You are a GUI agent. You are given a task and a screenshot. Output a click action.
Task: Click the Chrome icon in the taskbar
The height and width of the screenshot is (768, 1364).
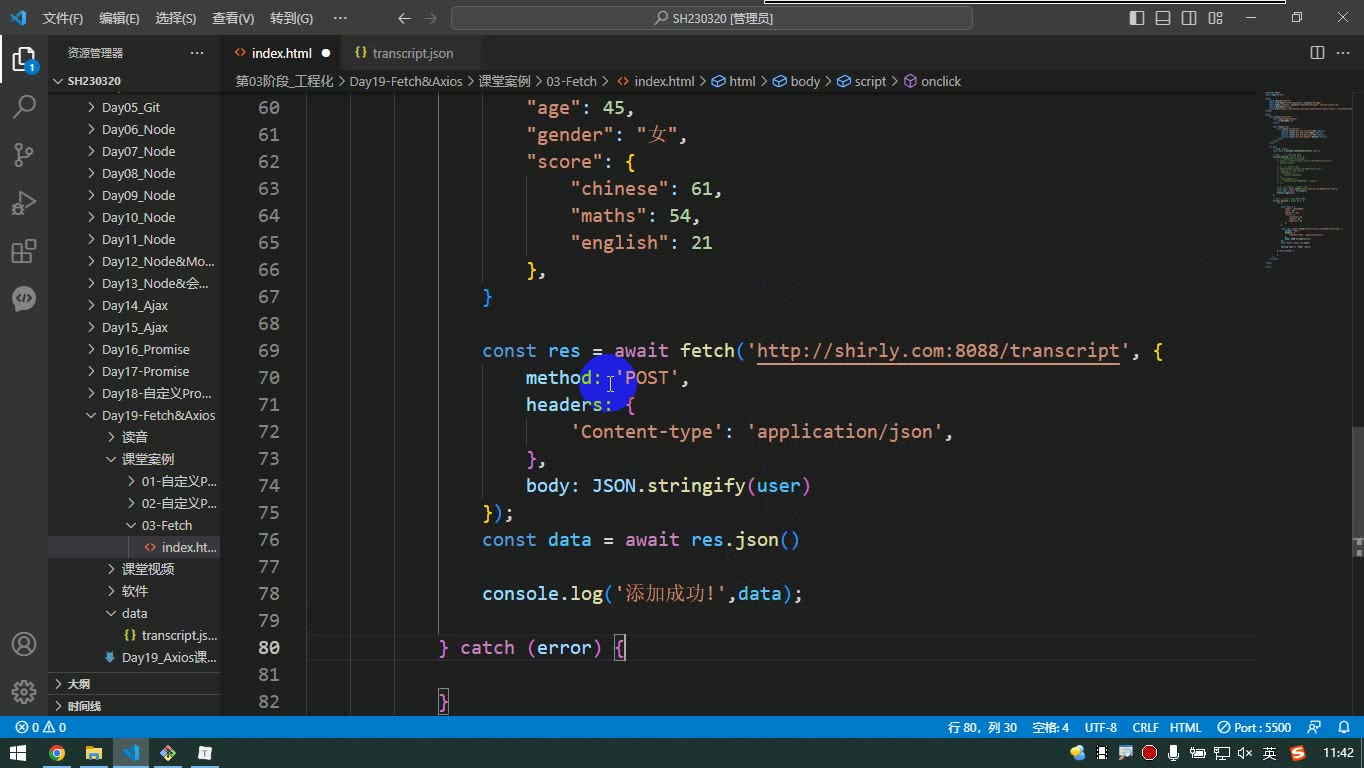pos(56,753)
